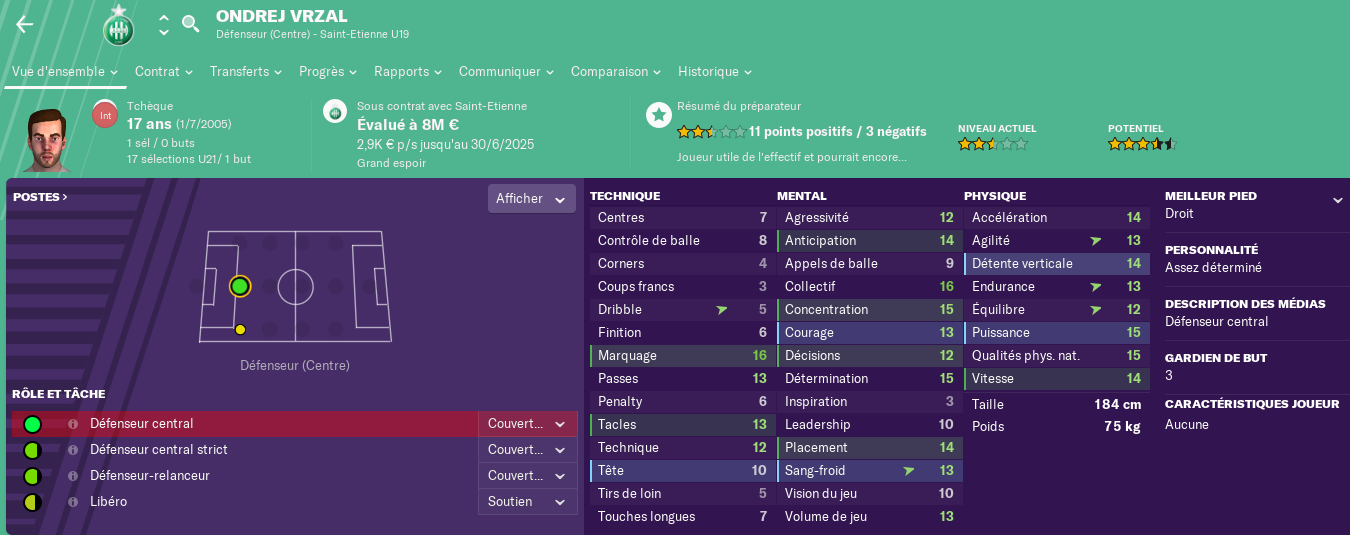The width and height of the screenshot is (1350, 535).
Task: Click the star icon beside Résumé du préparateur
Action: (658, 115)
